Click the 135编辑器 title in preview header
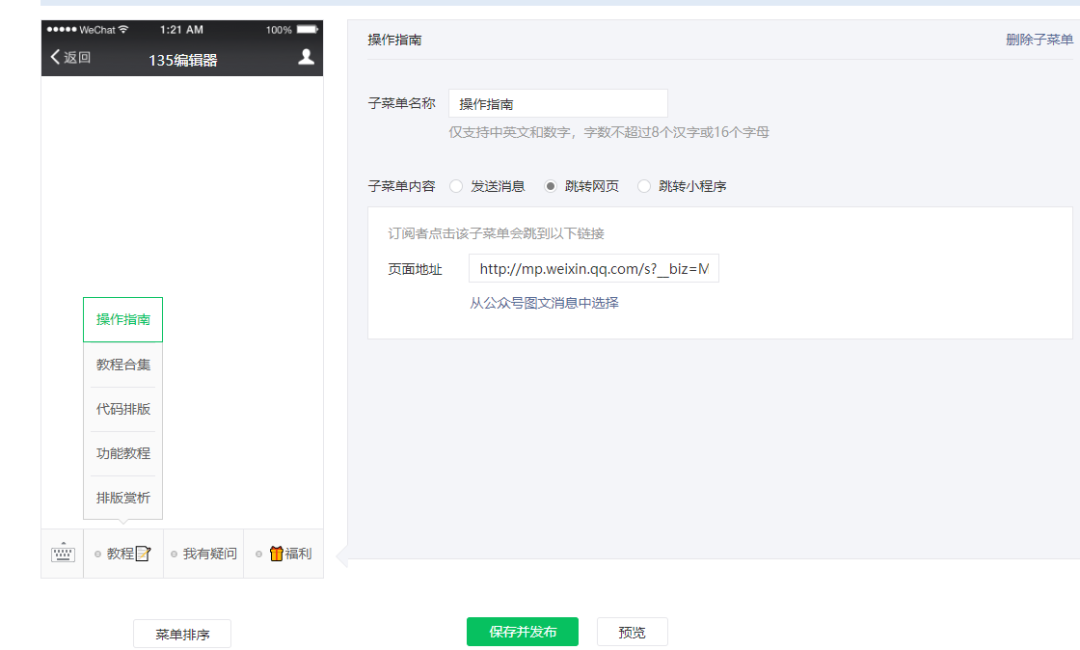This screenshot has height=650, width=1080. point(183,60)
